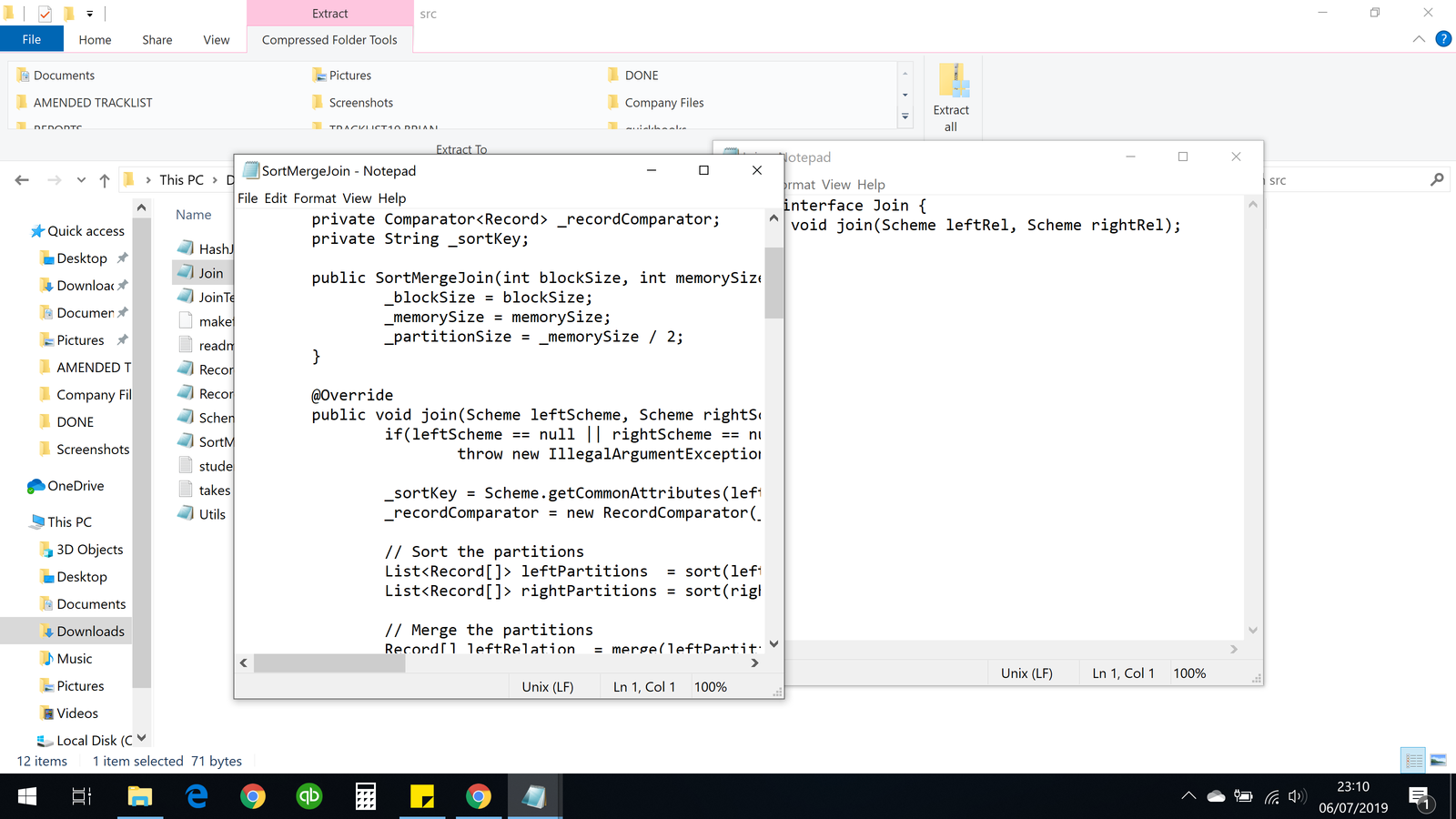The image size is (1456, 819).
Task: Expand the Extract To destinations gallery
Action: (x=905, y=116)
